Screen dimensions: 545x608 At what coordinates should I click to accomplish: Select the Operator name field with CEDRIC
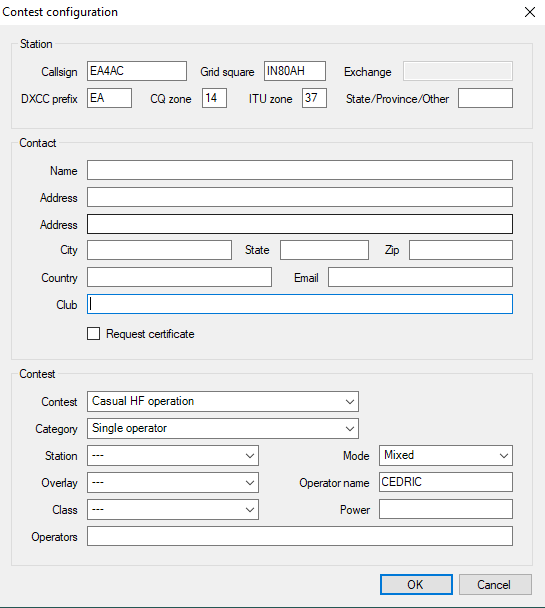[446, 482]
